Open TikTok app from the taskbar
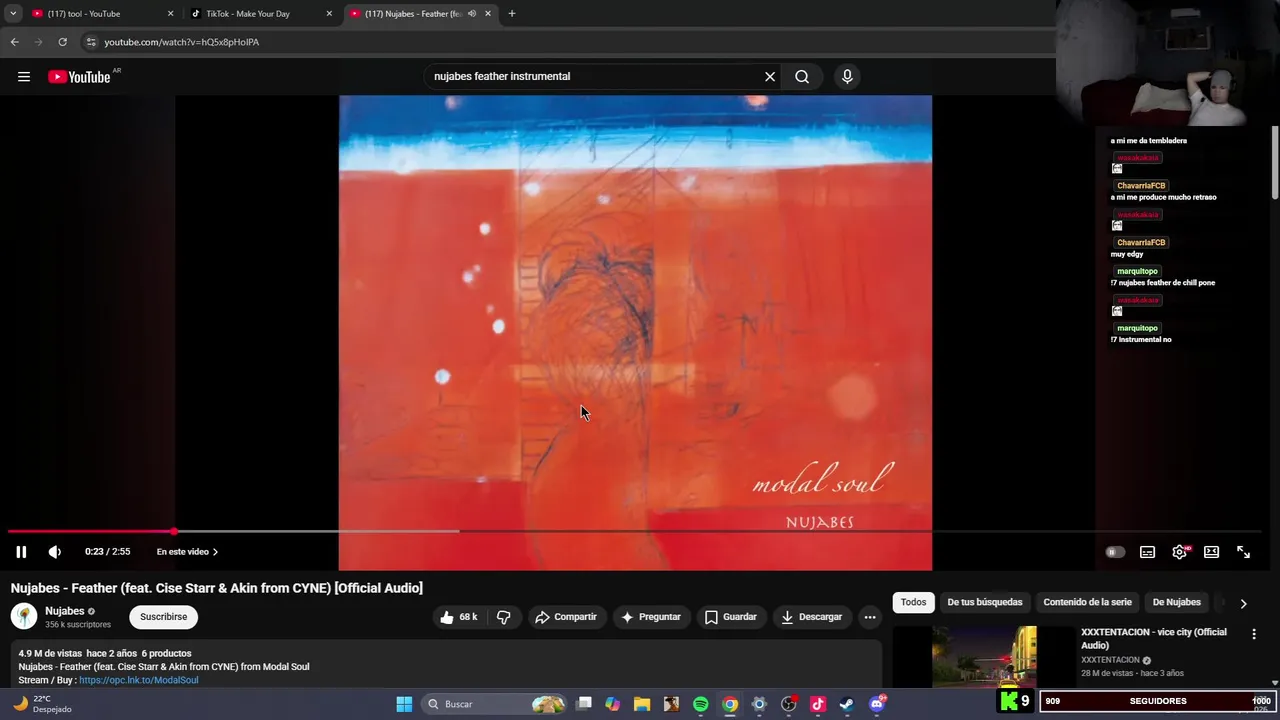1280x720 pixels. 818,704
